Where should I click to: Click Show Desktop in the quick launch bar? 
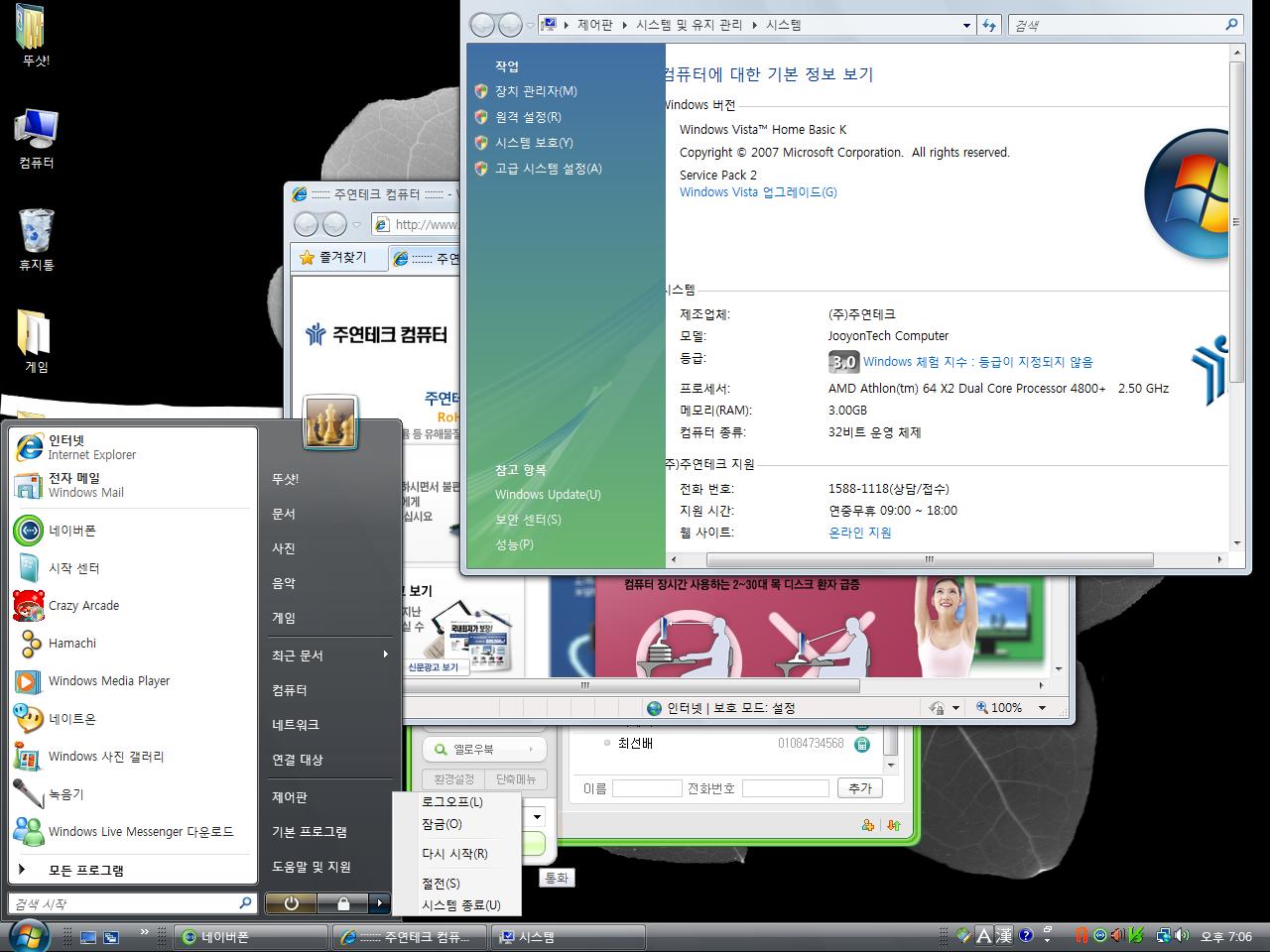[x=88, y=937]
